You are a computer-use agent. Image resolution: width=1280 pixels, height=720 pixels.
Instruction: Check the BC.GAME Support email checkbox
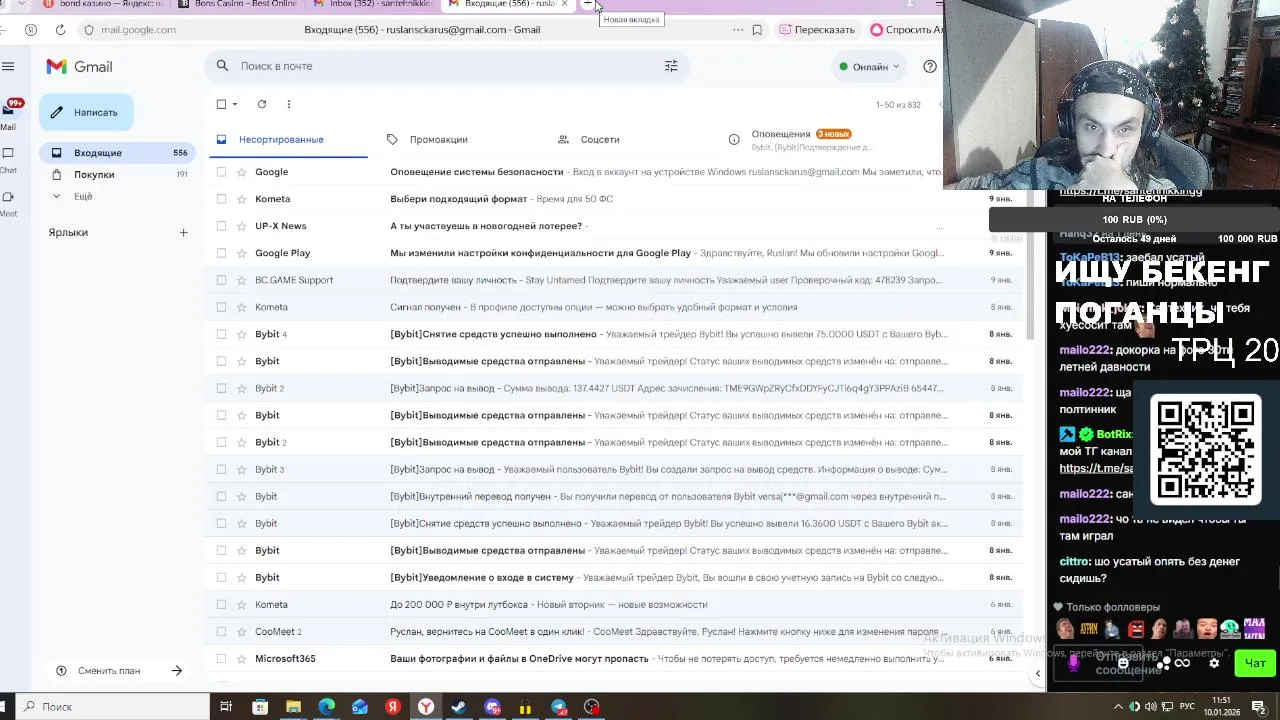[x=221, y=280]
